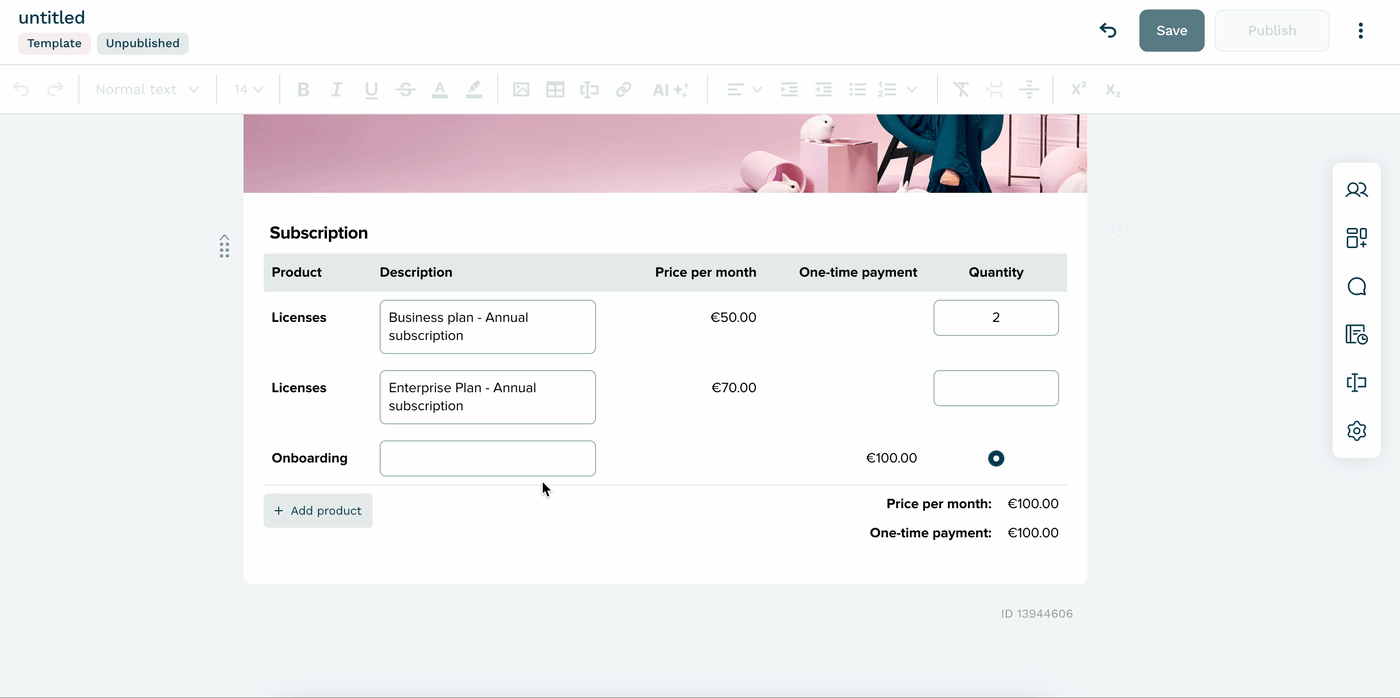Open the three-dot more options menu
1400x698 pixels.
tap(1360, 30)
